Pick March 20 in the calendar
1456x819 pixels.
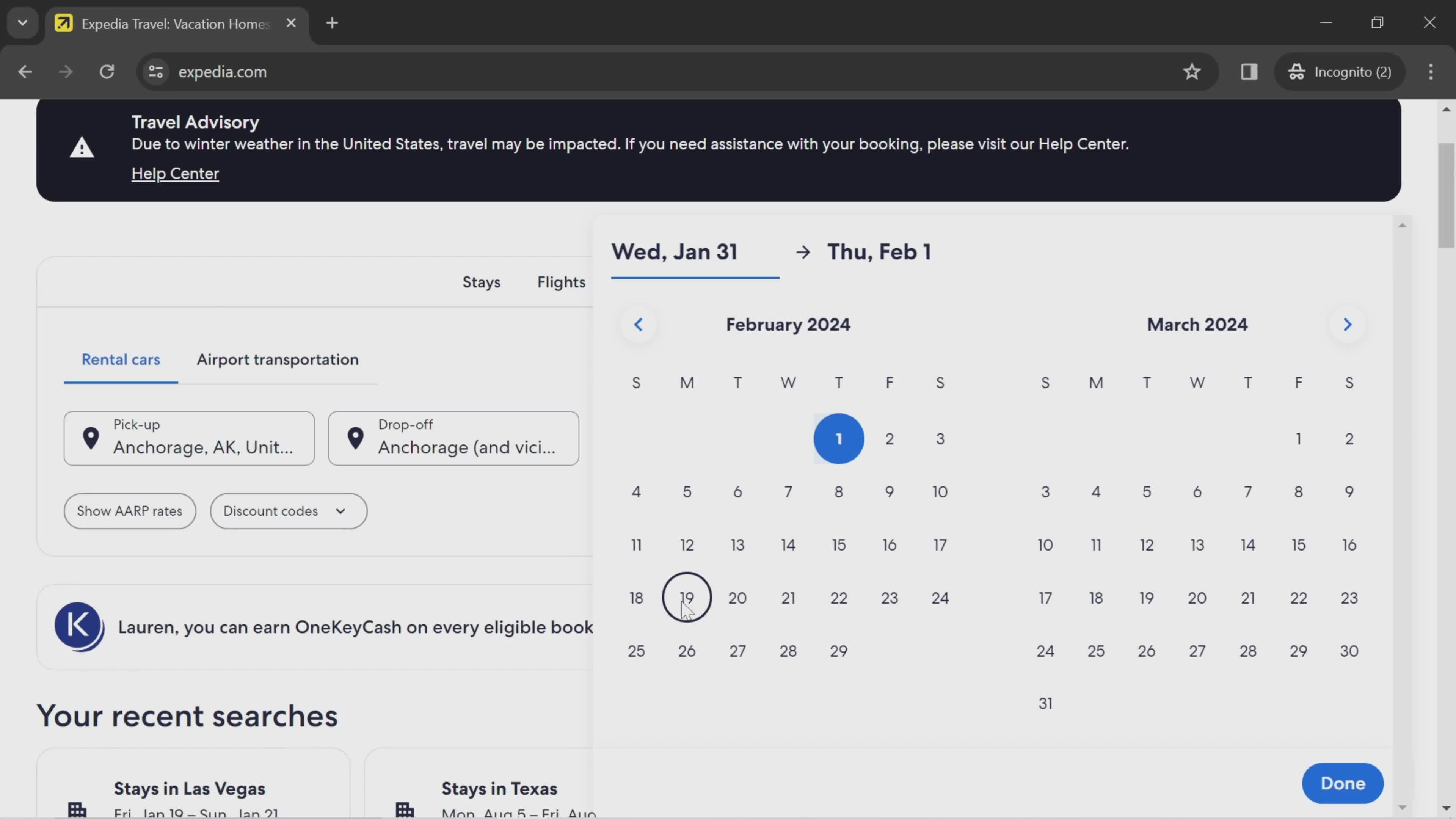point(1197,598)
